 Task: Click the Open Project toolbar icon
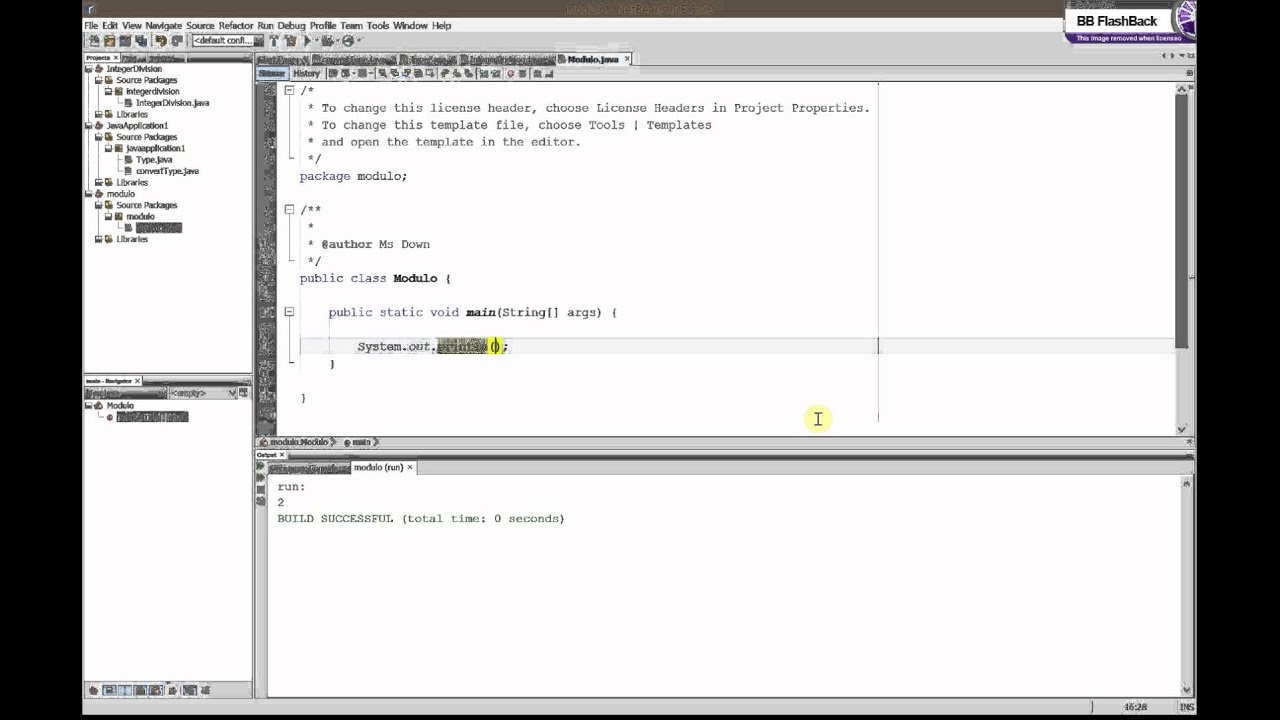click(125, 41)
